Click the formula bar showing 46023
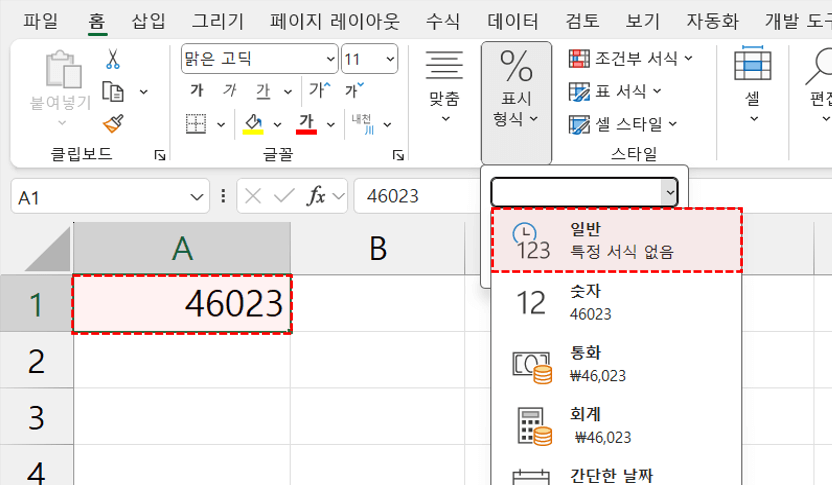The height and width of the screenshot is (485, 832). (417, 196)
